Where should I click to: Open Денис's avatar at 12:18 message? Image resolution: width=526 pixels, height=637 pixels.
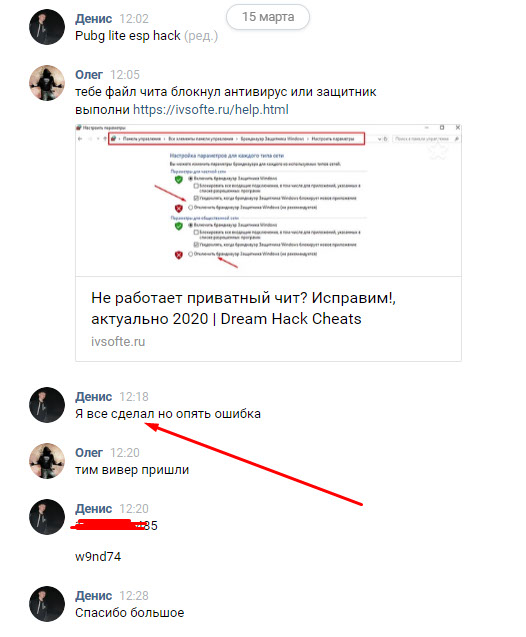[47, 405]
